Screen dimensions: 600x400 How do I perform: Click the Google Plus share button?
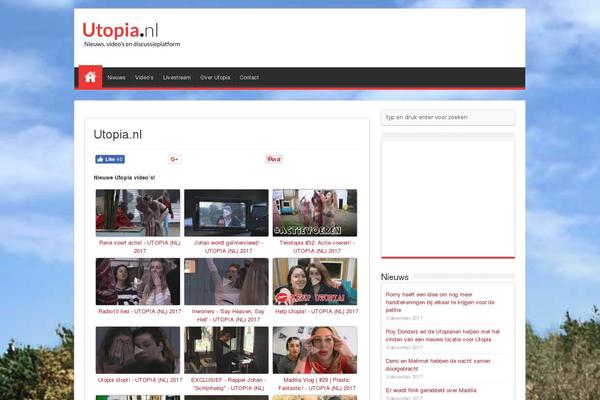click(174, 159)
